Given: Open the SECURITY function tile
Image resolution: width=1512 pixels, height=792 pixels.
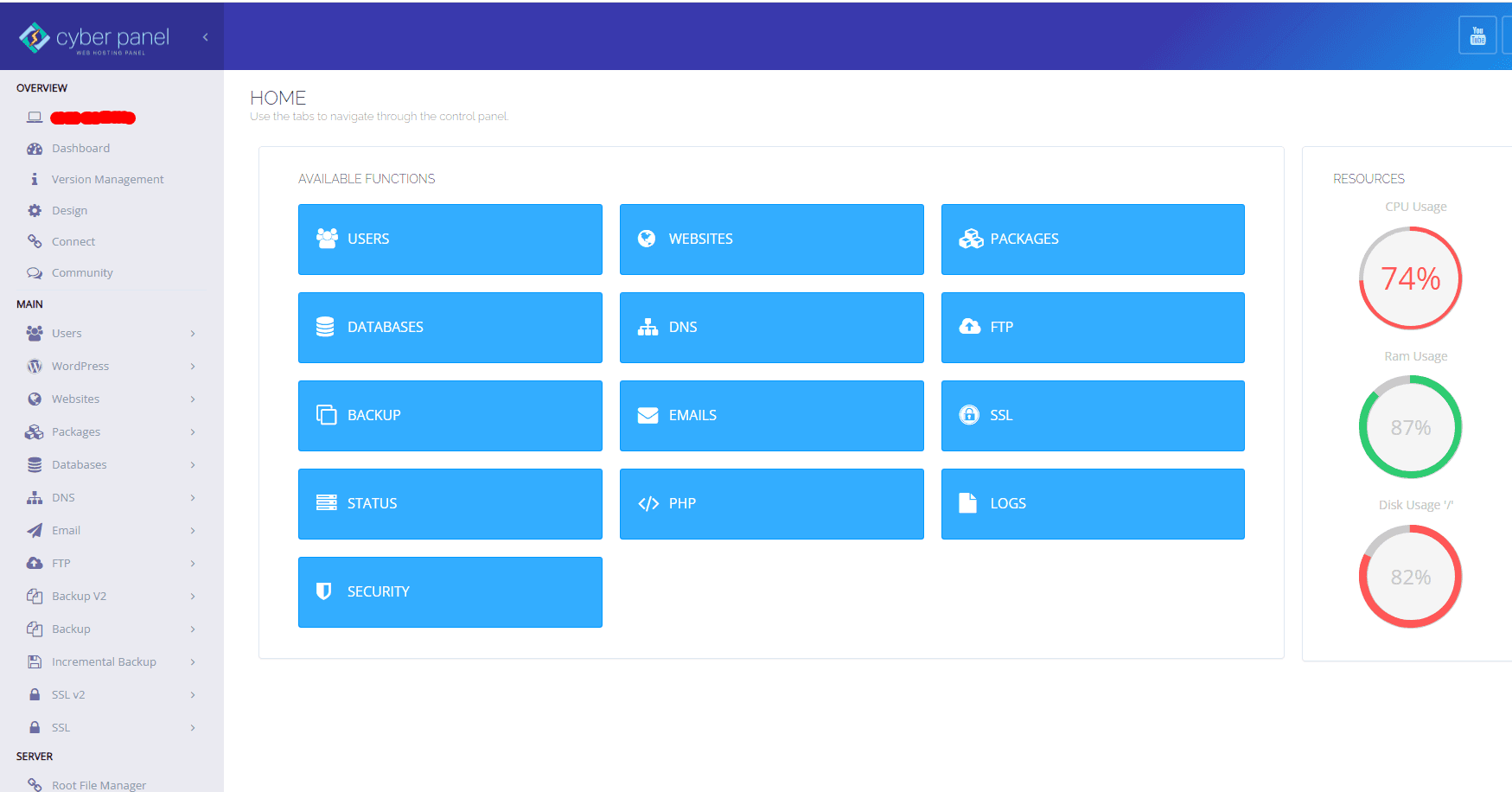Looking at the screenshot, I should click(450, 591).
